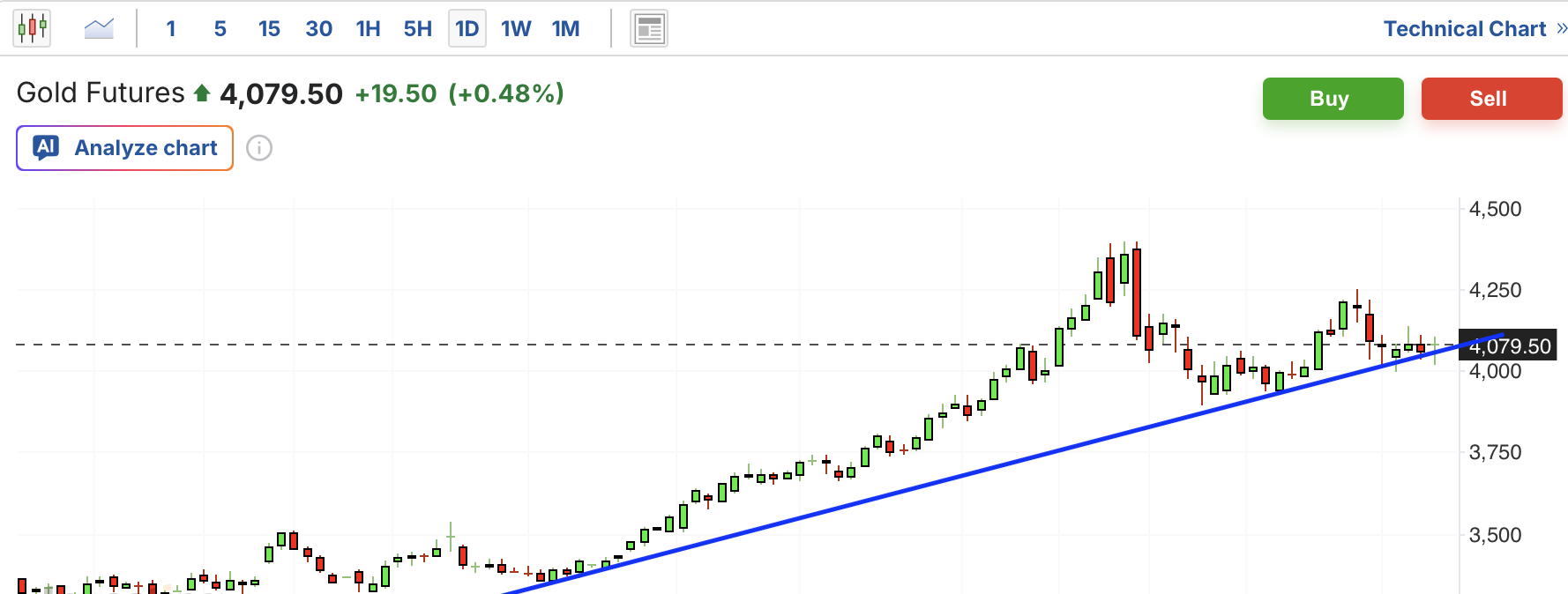This screenshot has width=1568, height=594.
Task: Click the +19.50 change value
Action: pos(396,93)
